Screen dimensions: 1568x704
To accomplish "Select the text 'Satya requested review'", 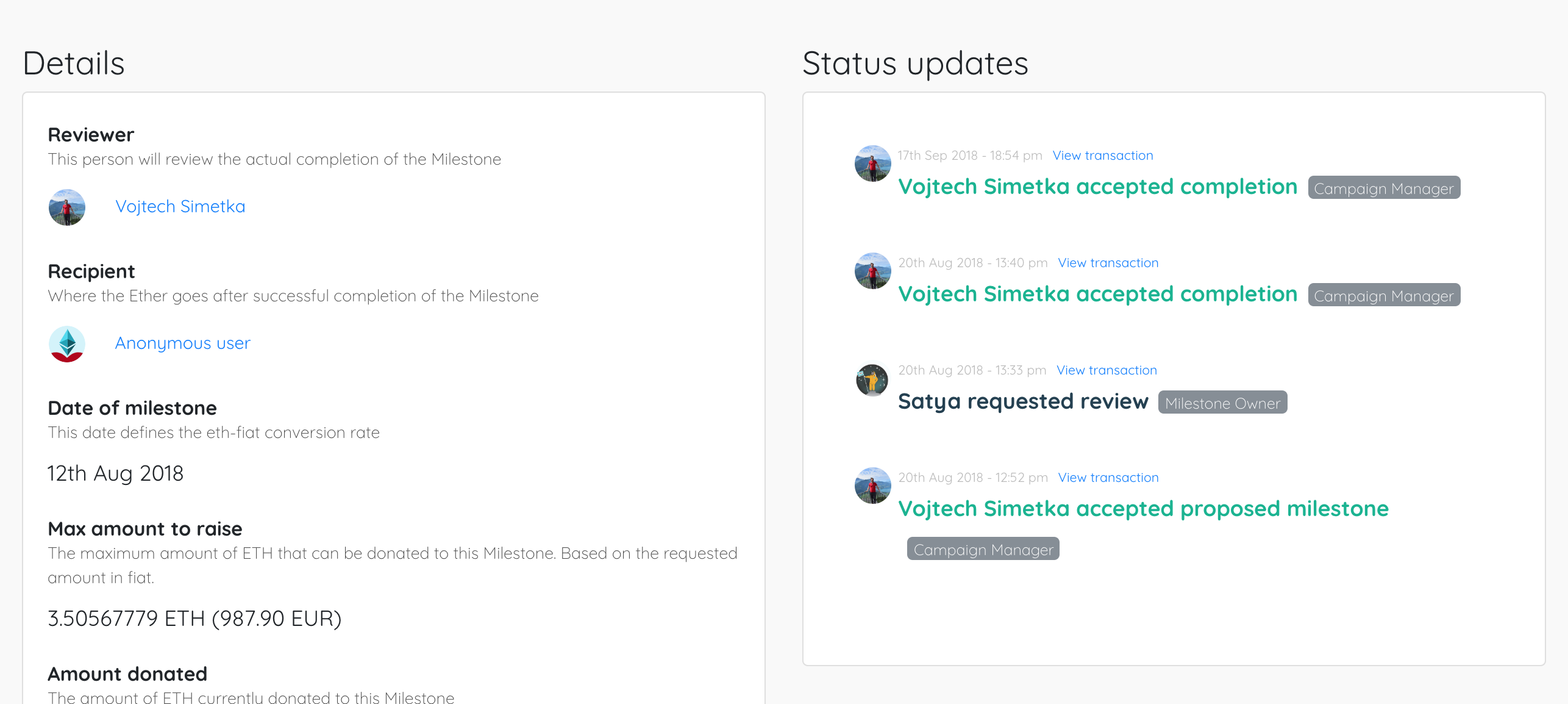I will tap(1023, 401).
